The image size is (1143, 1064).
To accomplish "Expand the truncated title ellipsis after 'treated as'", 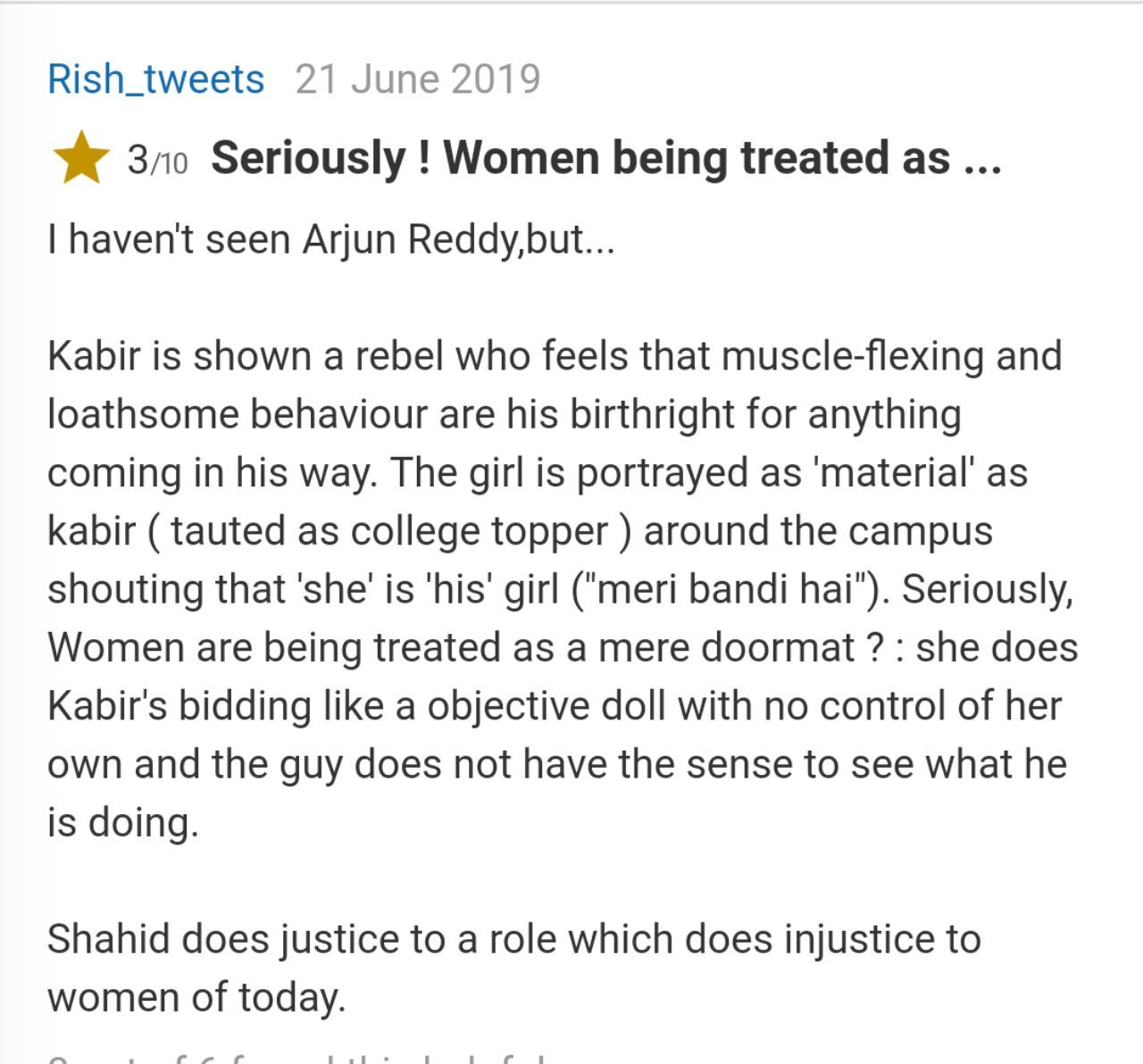I will [982, 159].
